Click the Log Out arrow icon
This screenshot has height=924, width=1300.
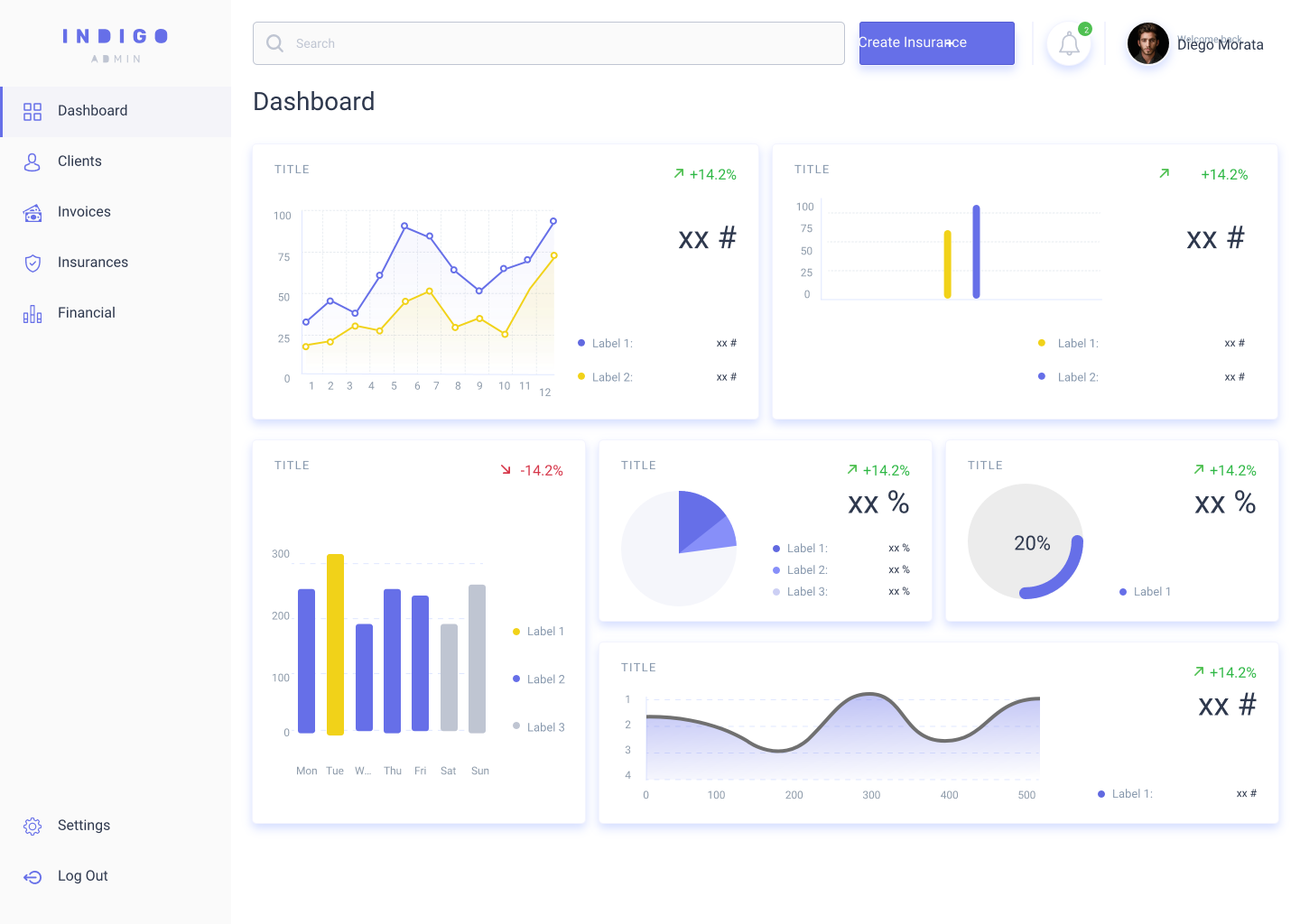click(32, 877)
